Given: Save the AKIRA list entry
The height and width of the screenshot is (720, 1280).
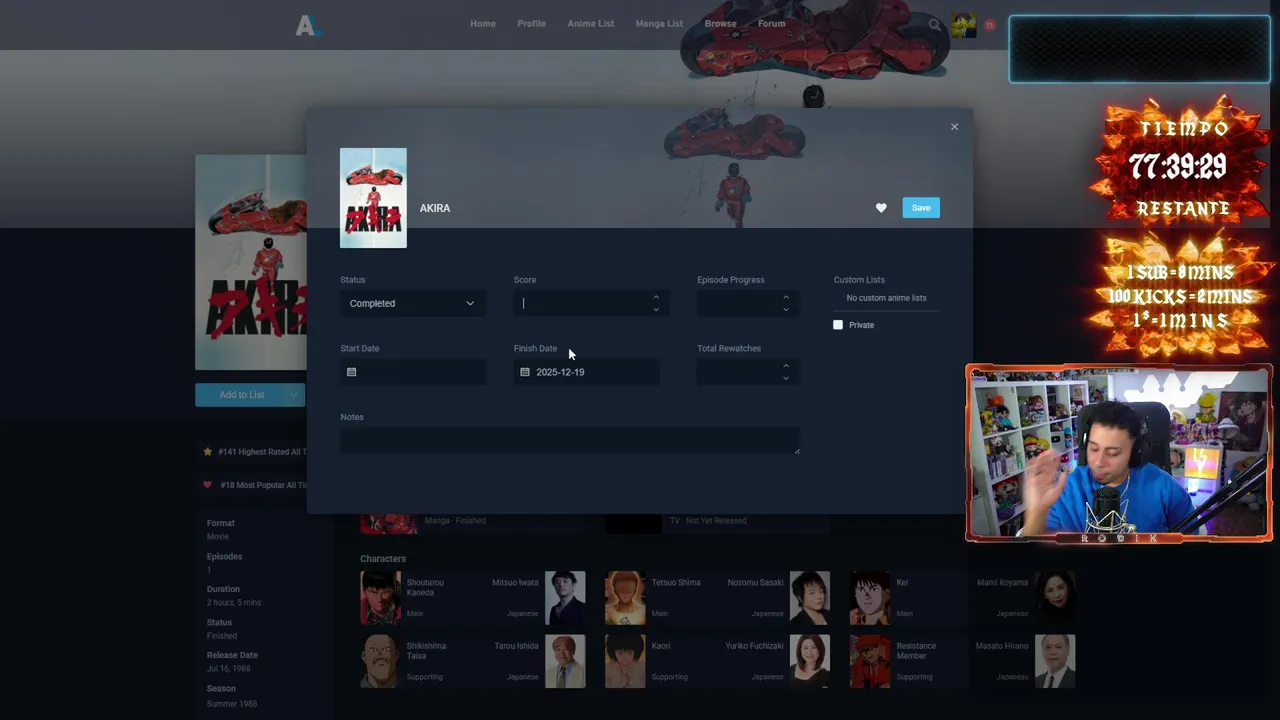Looking at the screenshot, I should 921,208.
